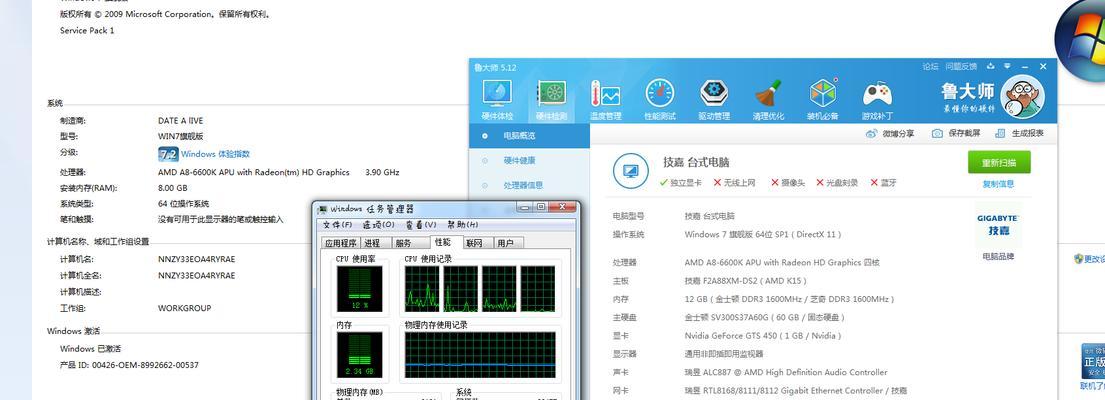Open Windows 体验指数 link
This screenshot has width=1105, height=400.
(215, 154)
